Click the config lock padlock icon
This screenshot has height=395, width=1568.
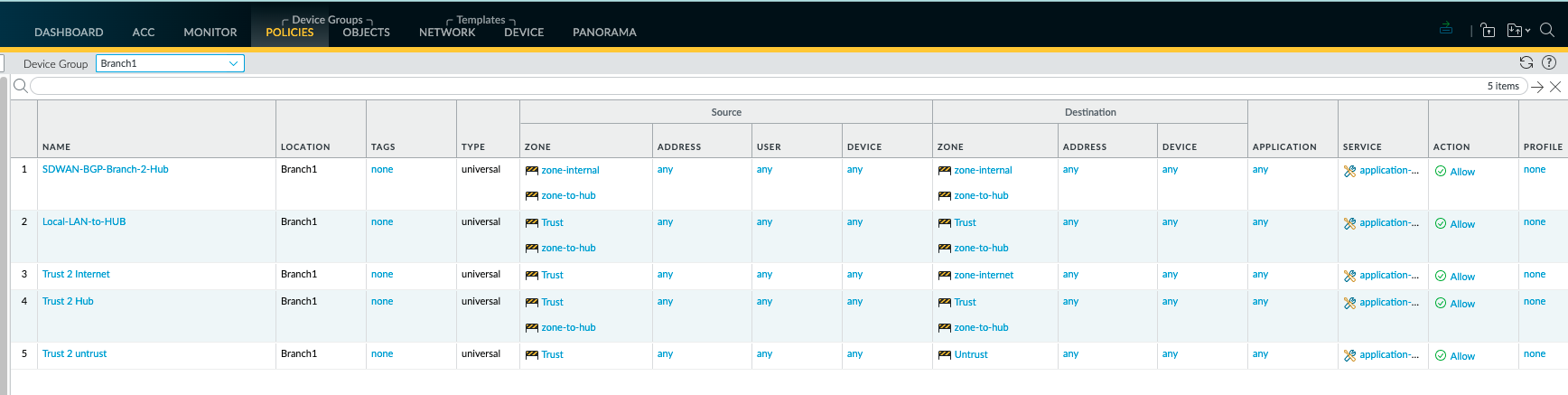[x=1489, y=31]
